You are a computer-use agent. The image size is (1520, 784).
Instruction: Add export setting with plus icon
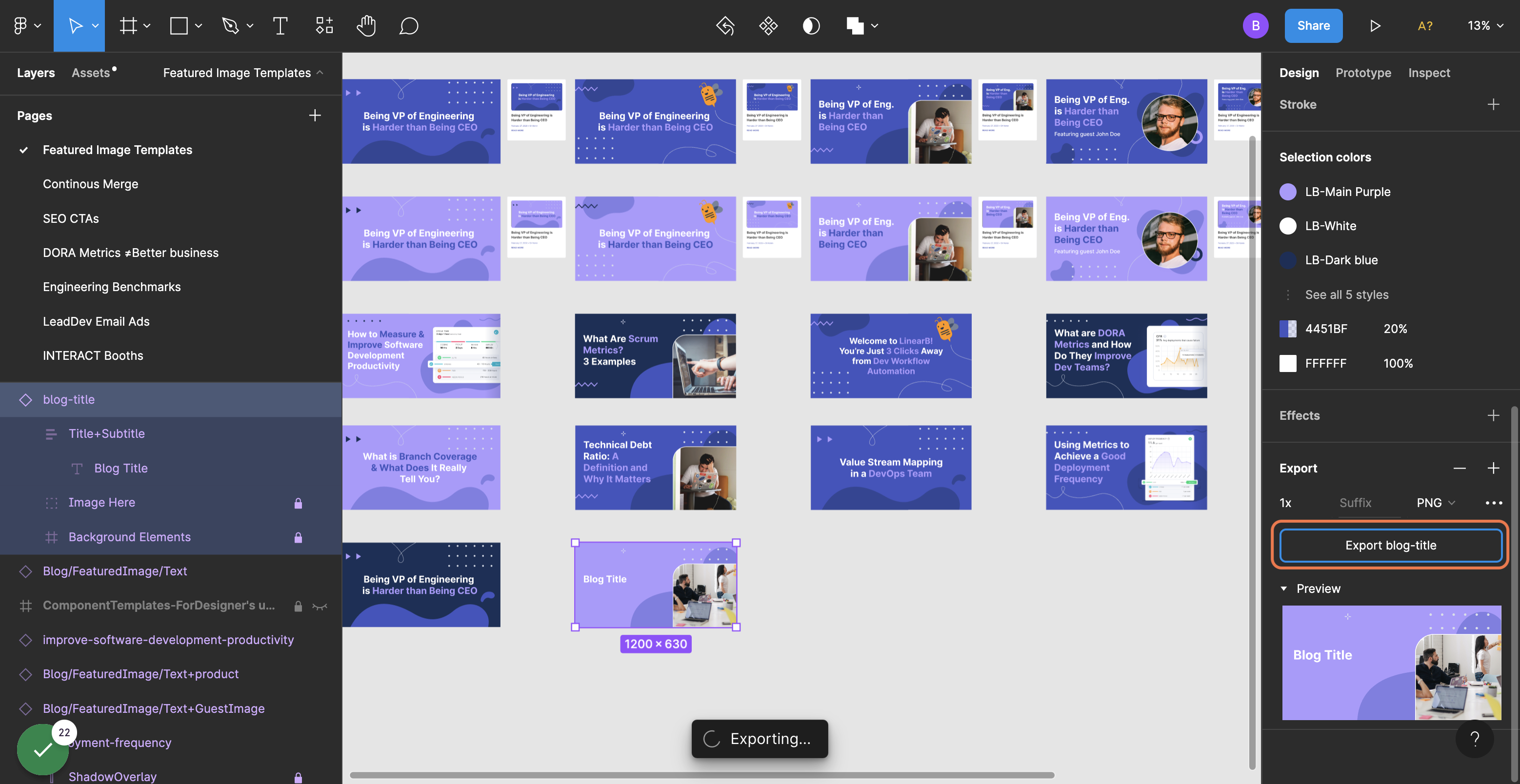point(1493,469)
